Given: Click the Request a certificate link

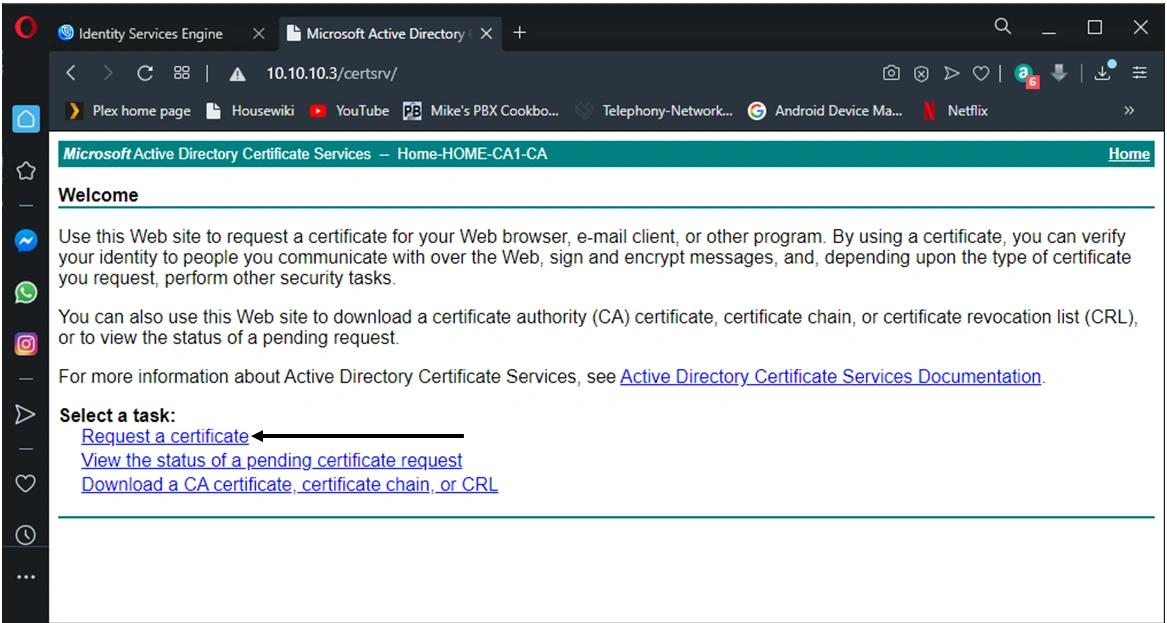Looking at the screenshot, I should tap(165, 436).
